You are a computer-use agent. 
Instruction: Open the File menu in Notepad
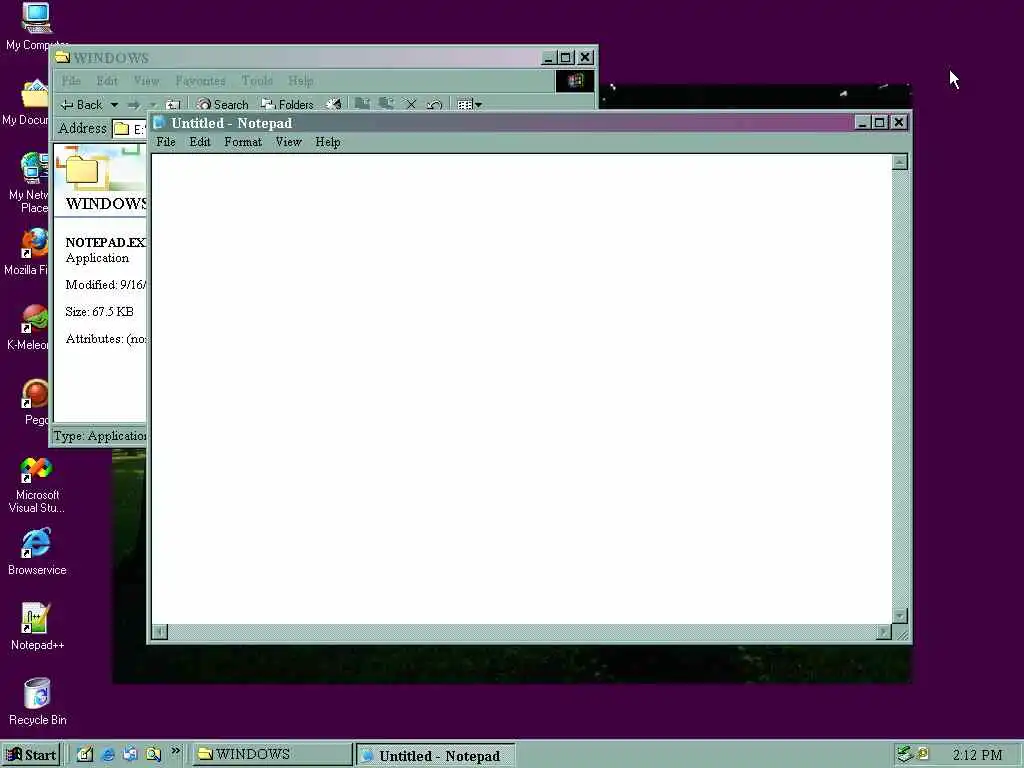[166, 142]
